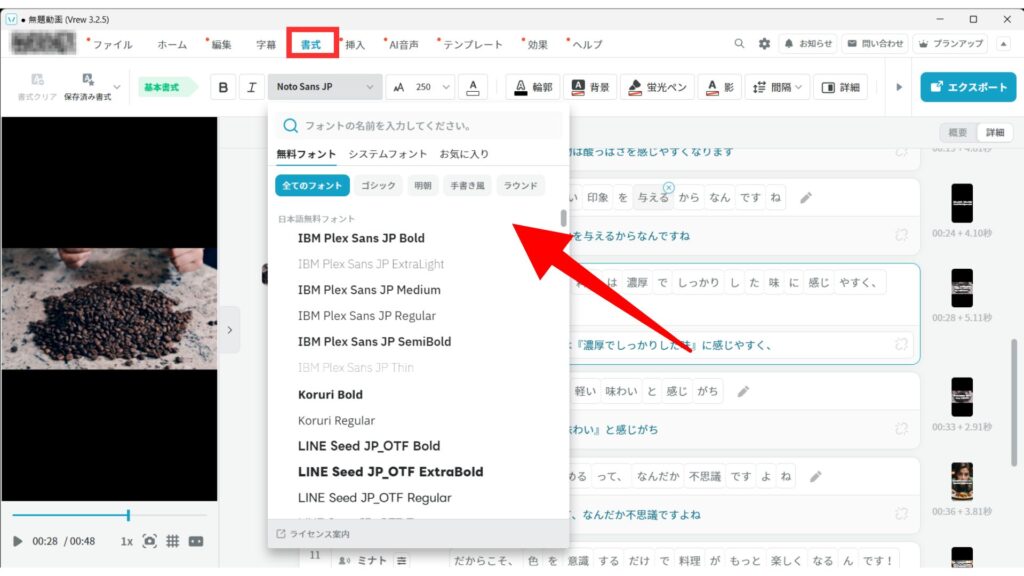This screenshot has height=576, width=1024.
Task: Open the ライセンス案内 license link
Action: pyautogui.click(x=313, y=533)
